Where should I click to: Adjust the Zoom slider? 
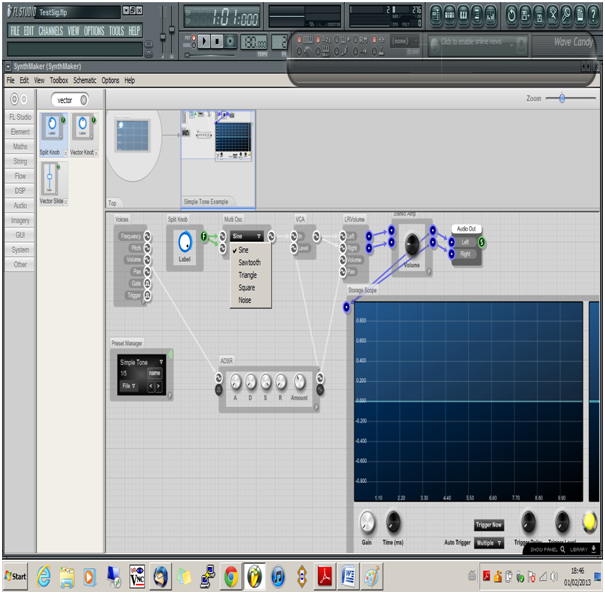(564, 98)
